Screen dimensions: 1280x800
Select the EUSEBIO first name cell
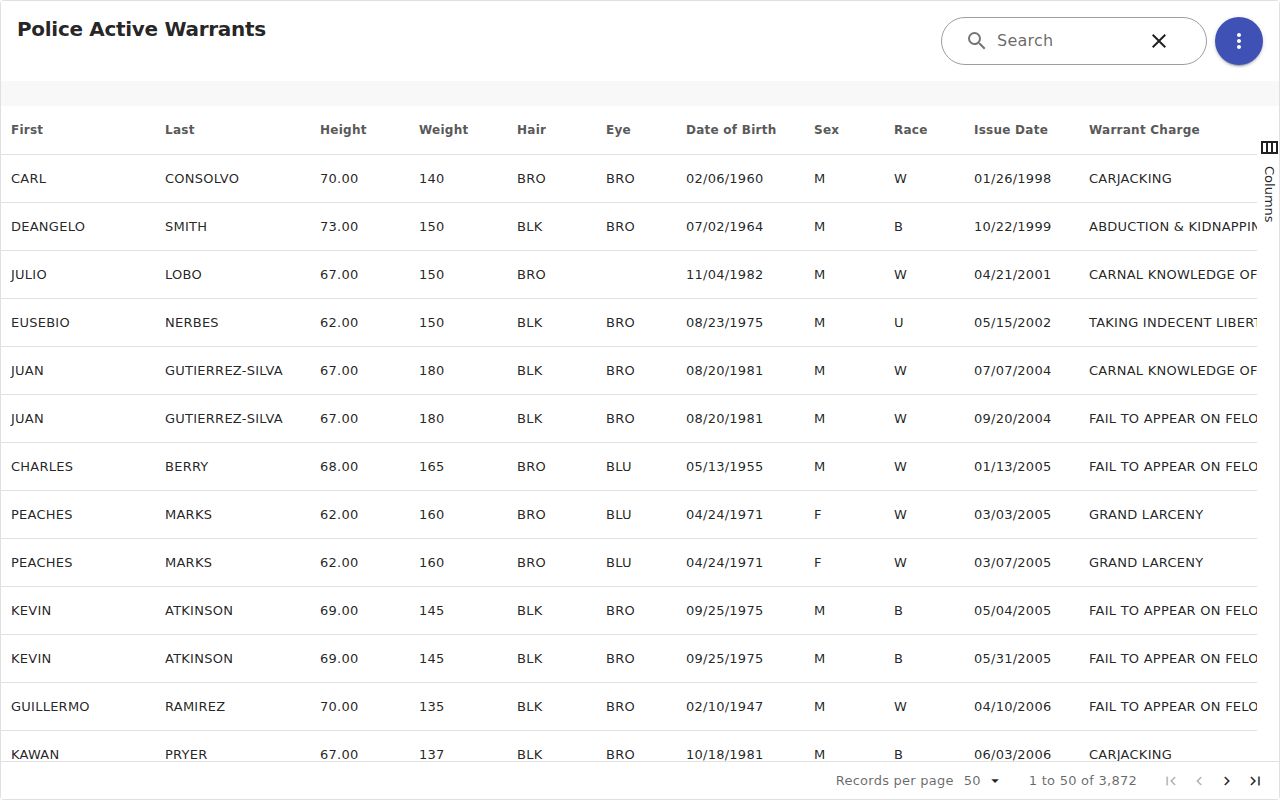click(78, 323)
